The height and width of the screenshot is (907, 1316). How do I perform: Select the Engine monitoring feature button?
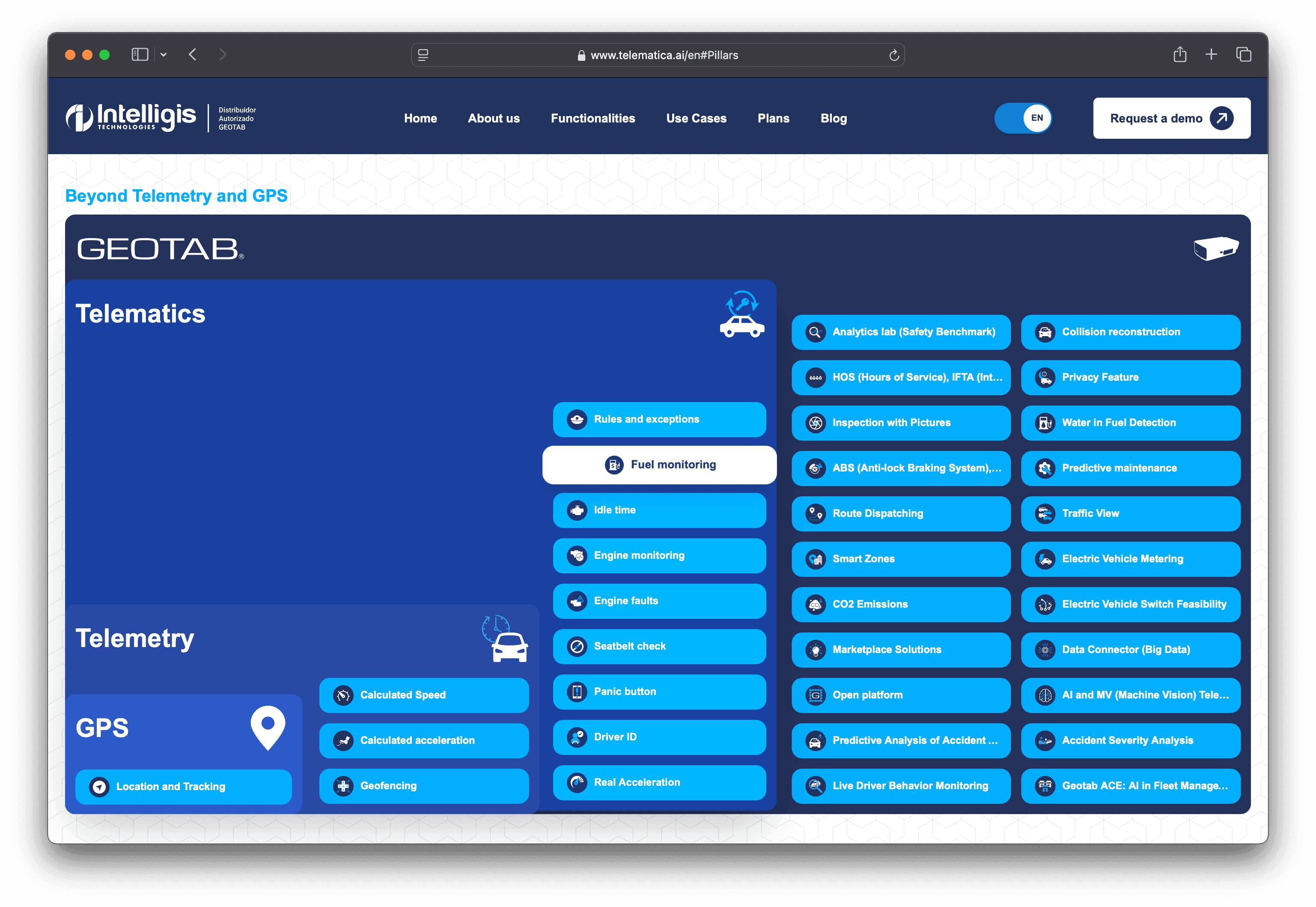659,556
